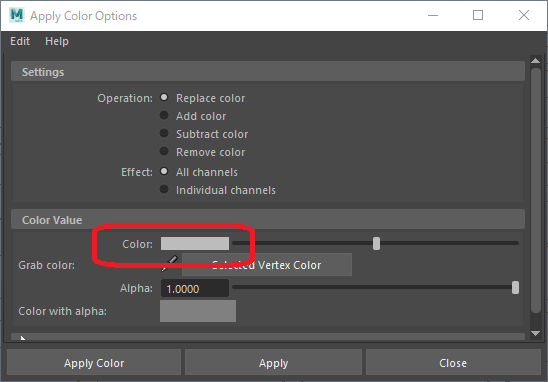Close the window with the X icon
The image size is (548, 382).
click(x=524, y=15)
